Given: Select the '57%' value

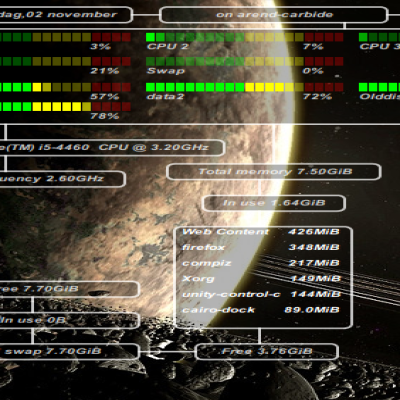Looking at the screenshot, I should [x=105, y=97].
